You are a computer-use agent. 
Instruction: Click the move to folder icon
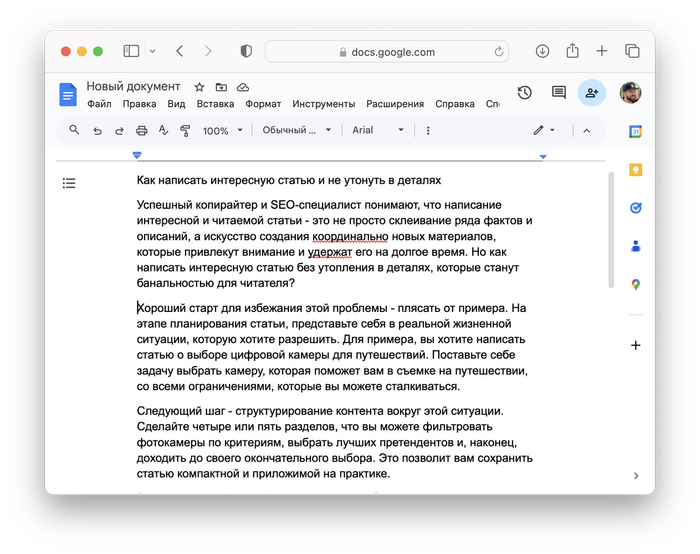click(x=221, y=87)
